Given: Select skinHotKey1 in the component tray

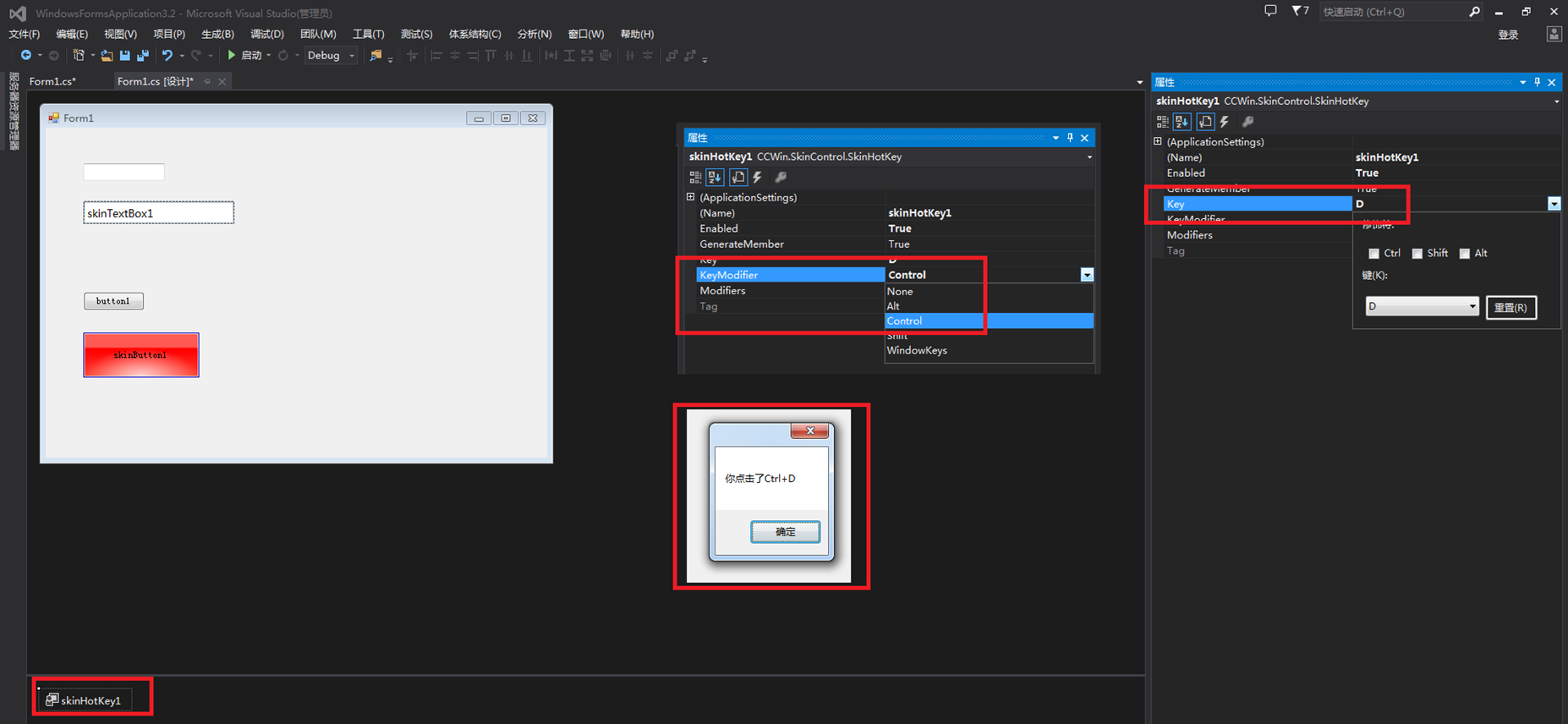Looking at the screenshot, I should tap(84, 700).
